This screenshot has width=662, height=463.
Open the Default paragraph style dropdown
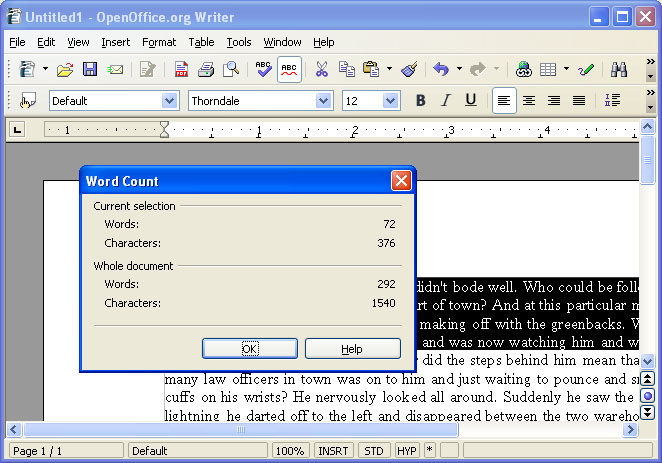[169, 100]
